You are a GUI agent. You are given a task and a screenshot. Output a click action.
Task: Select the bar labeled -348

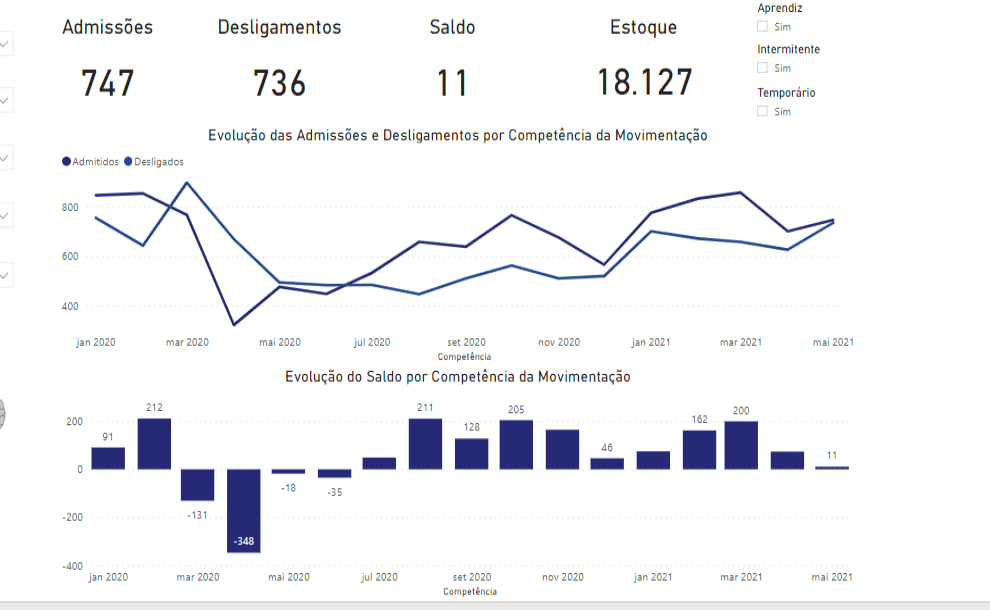244,510
